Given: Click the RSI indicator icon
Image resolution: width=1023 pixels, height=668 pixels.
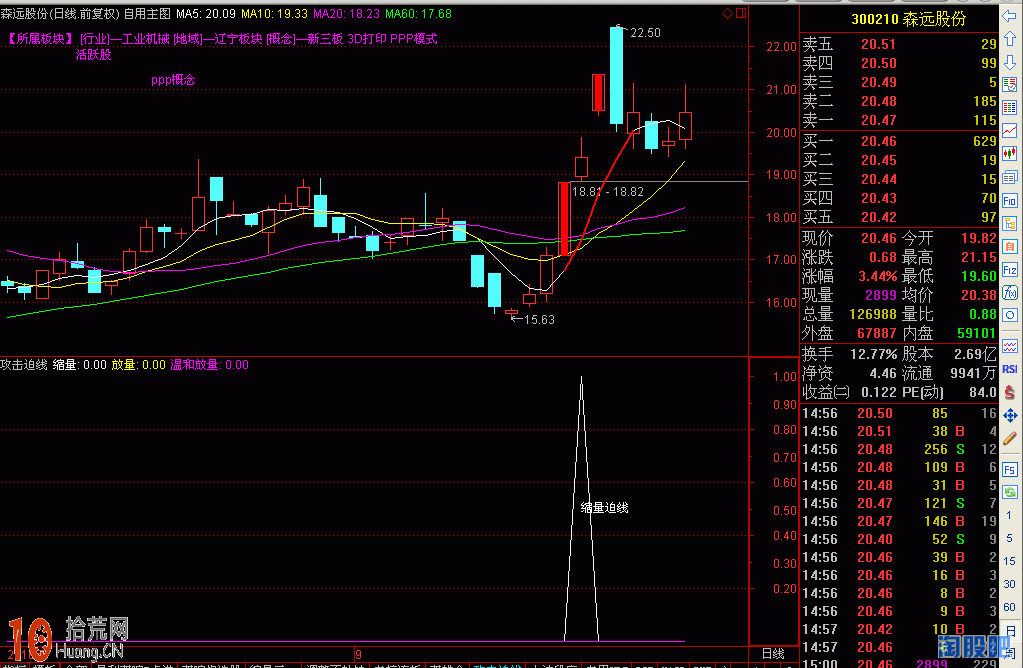Looking at the screenshot, I should (1011, 368).
